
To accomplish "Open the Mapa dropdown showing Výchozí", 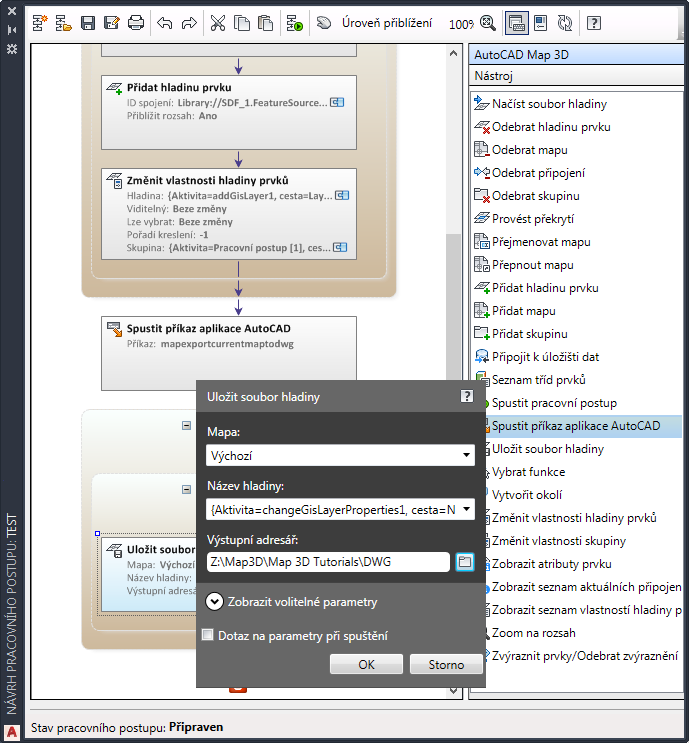I will coord(340,455).
